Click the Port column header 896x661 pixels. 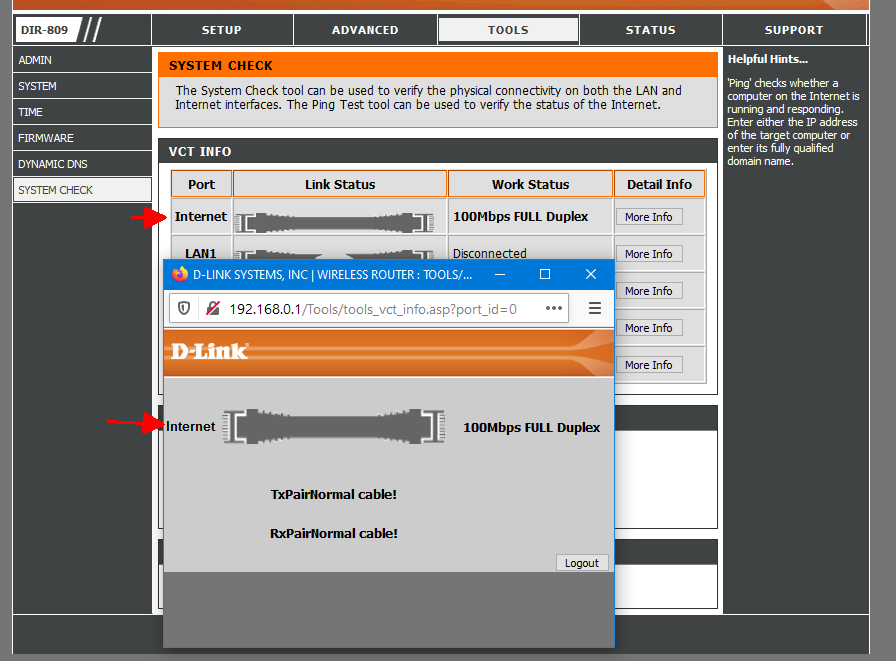[x=201, y=184]
